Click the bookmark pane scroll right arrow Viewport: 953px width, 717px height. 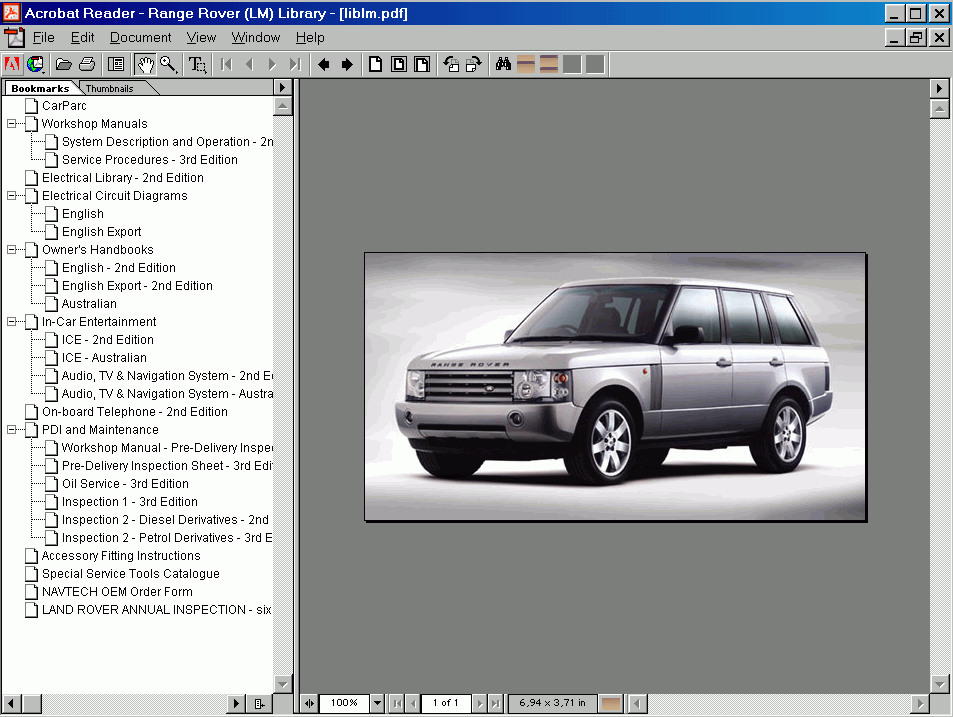click(236, 704)
